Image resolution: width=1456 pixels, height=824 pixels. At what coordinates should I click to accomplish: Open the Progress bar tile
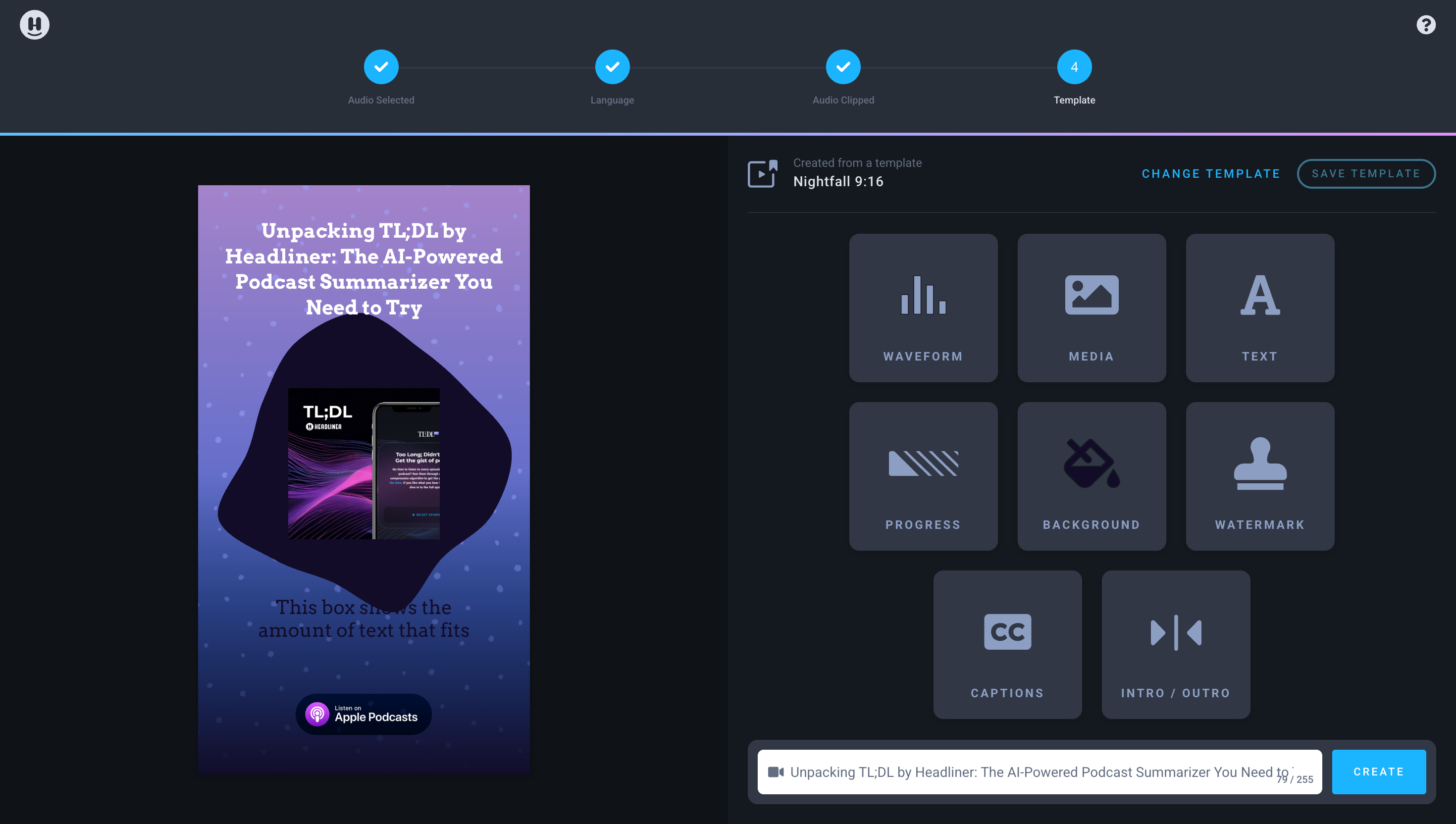pyautogui.click(x=923, y=476)
